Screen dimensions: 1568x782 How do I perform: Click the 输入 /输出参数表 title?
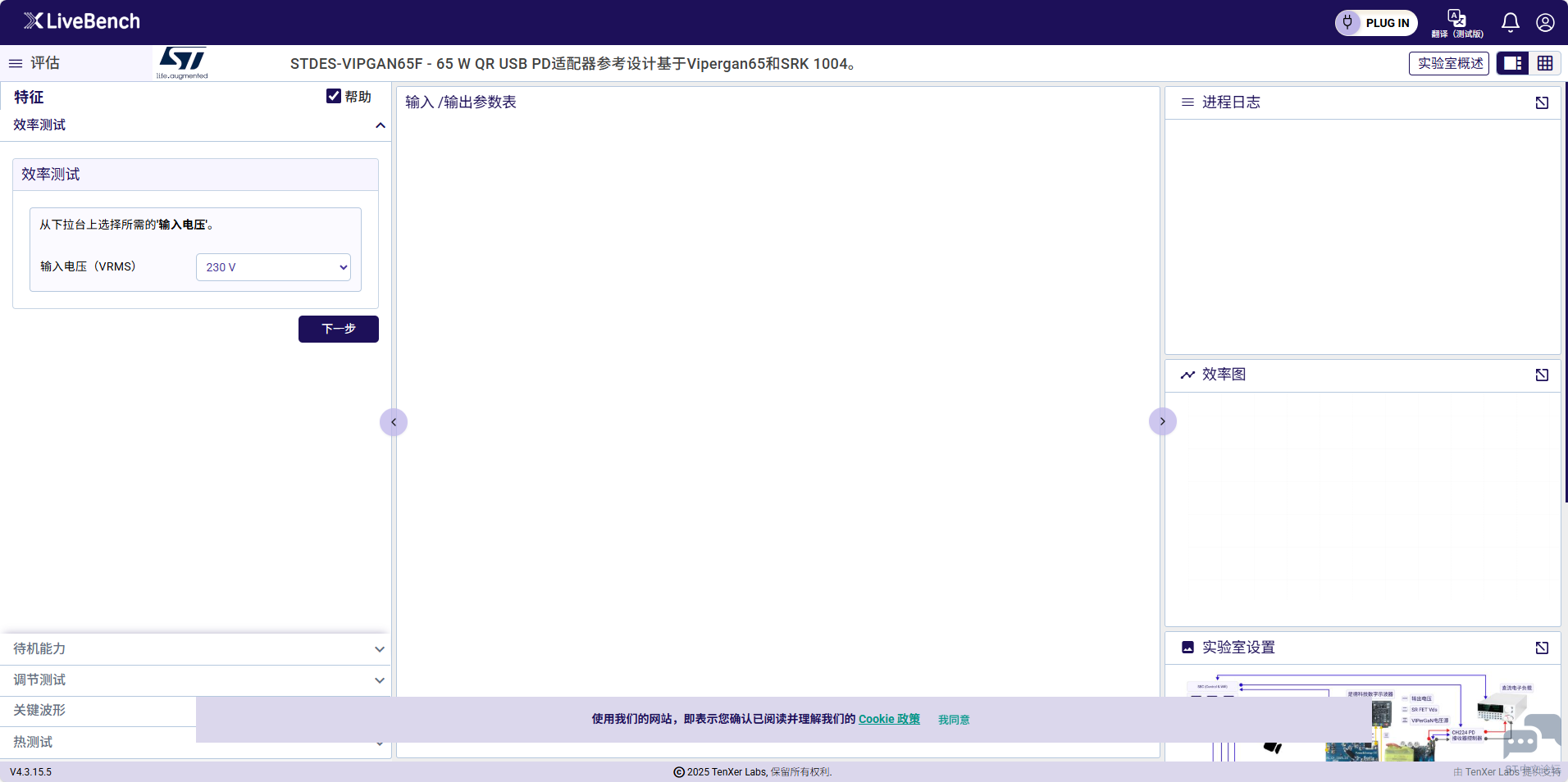461,102
